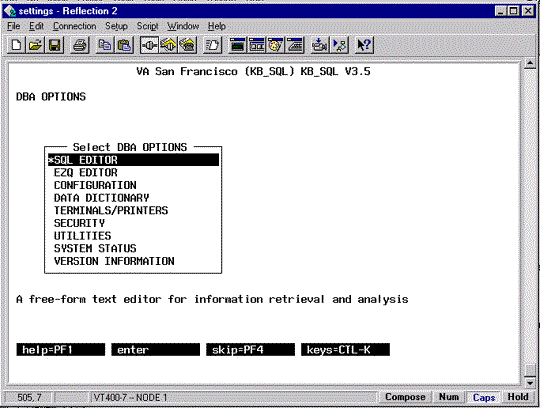Open the Connection menu

(74, 26)
